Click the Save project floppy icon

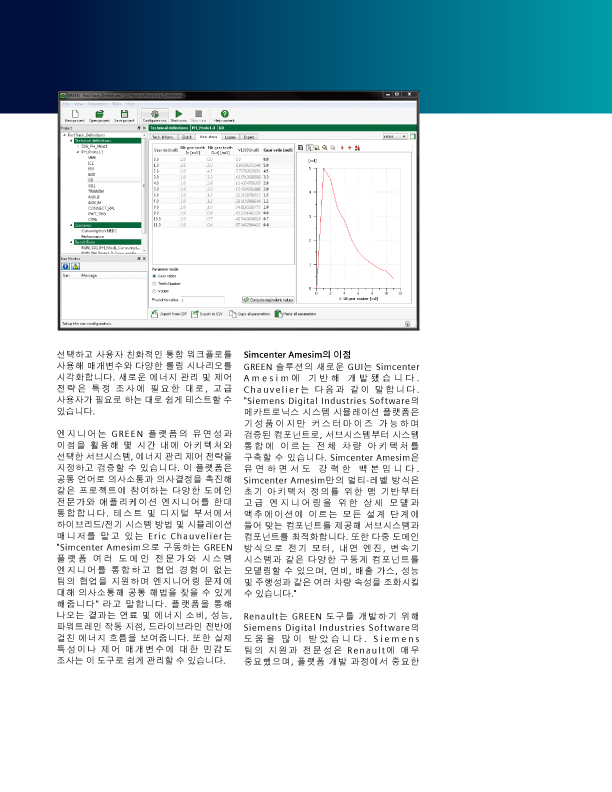click(124, 114)
